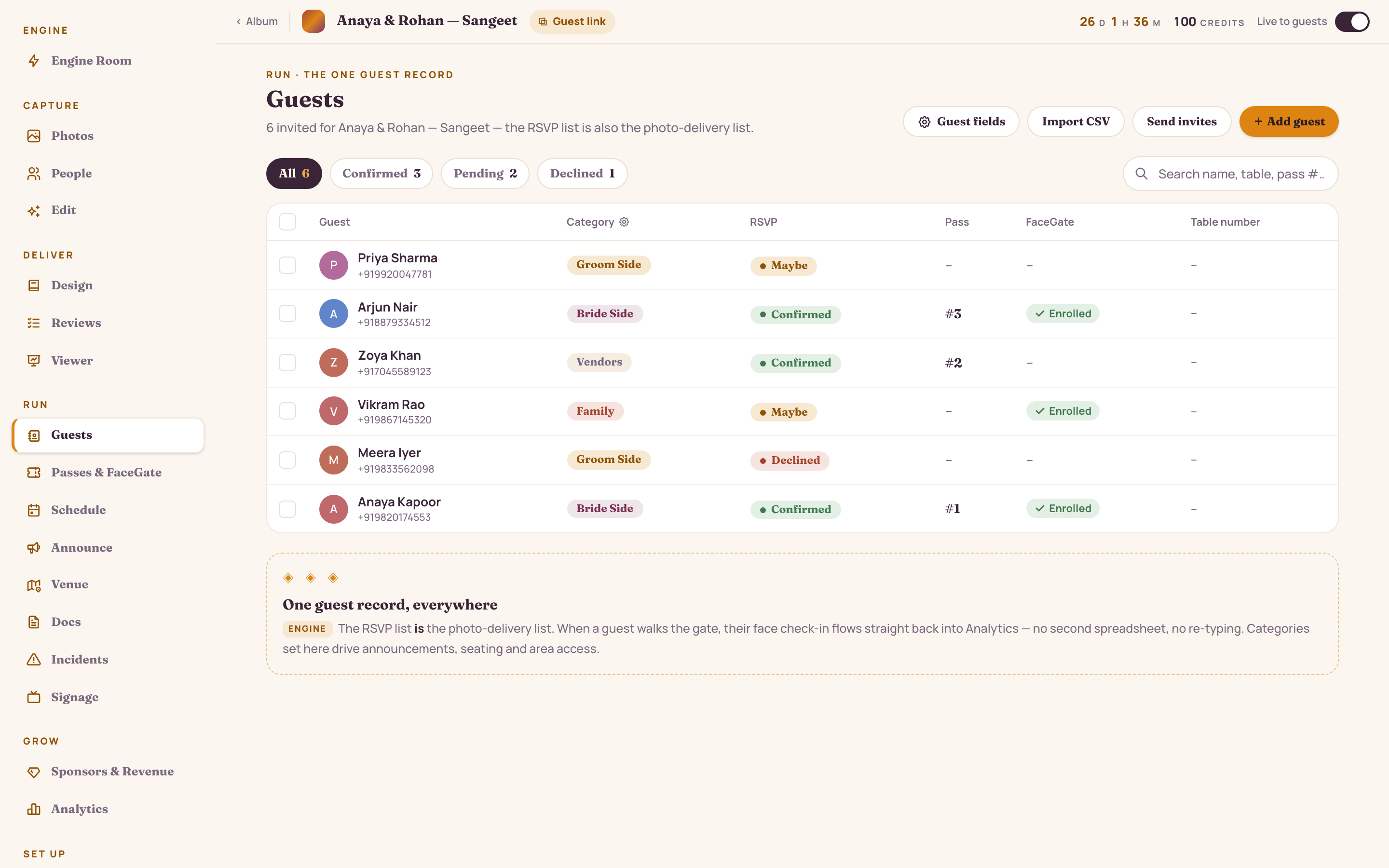This screenshot has height=868, width=1389.
Task: Click the album color thumbnail
Action: [313, 21]
